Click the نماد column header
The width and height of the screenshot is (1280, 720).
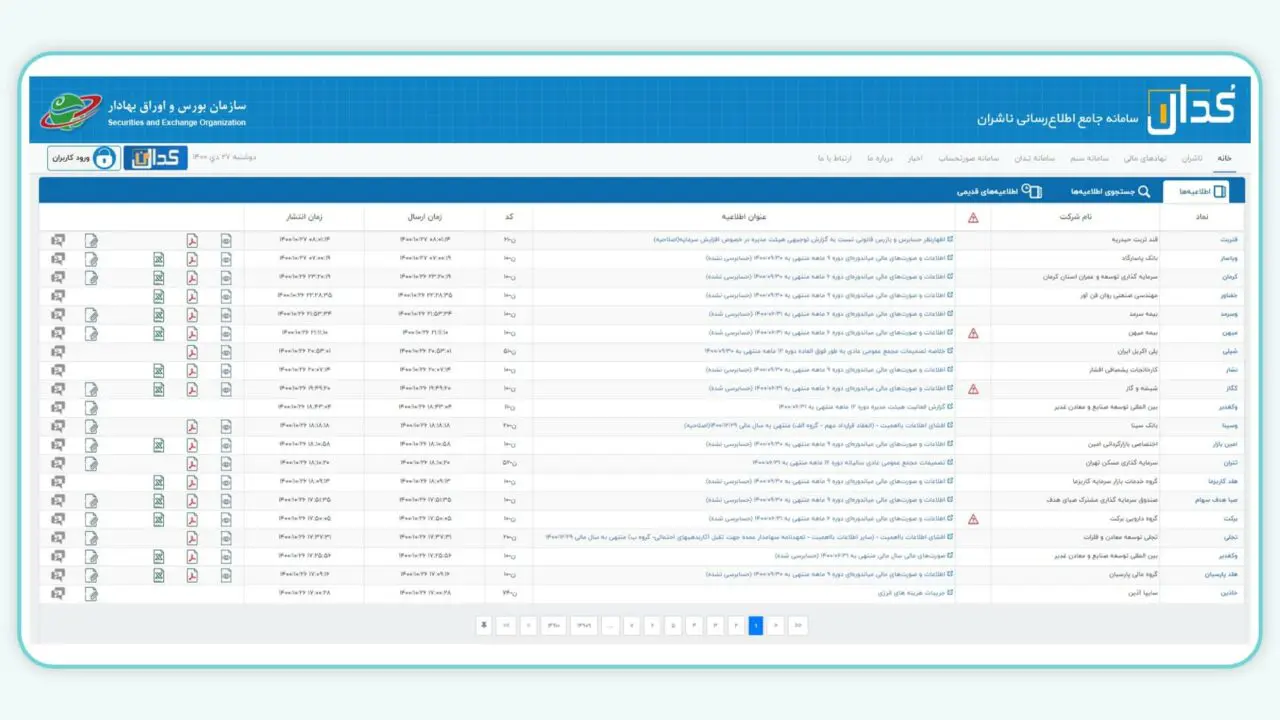[x=1202, y=217]
